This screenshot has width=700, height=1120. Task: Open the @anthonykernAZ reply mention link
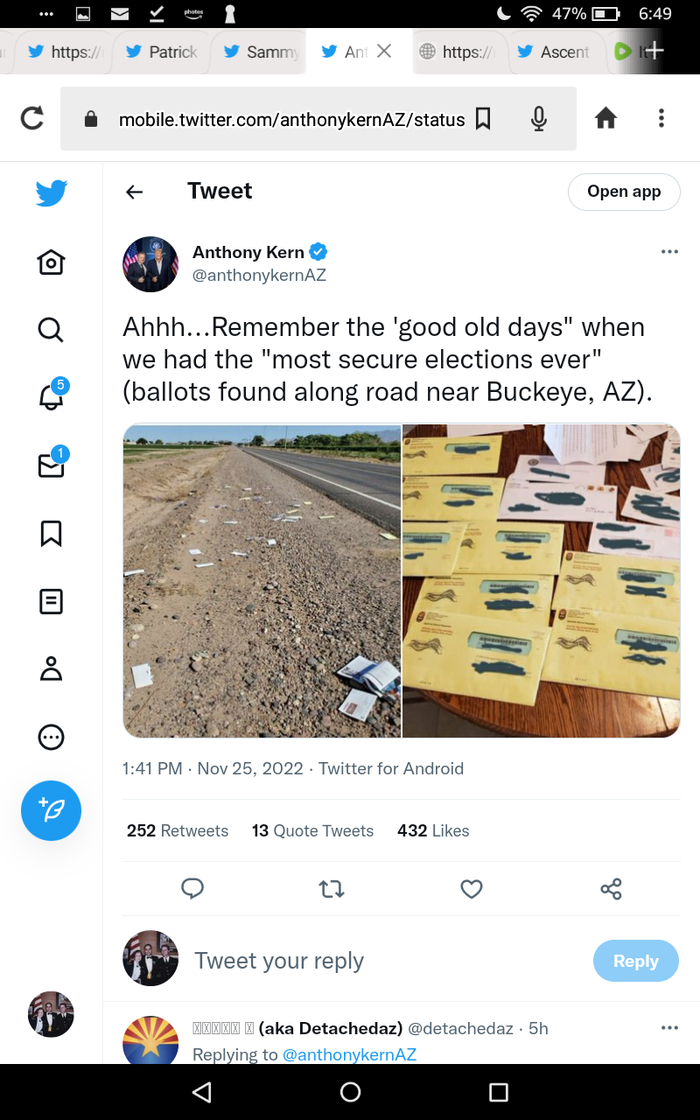pos(349,1054)
